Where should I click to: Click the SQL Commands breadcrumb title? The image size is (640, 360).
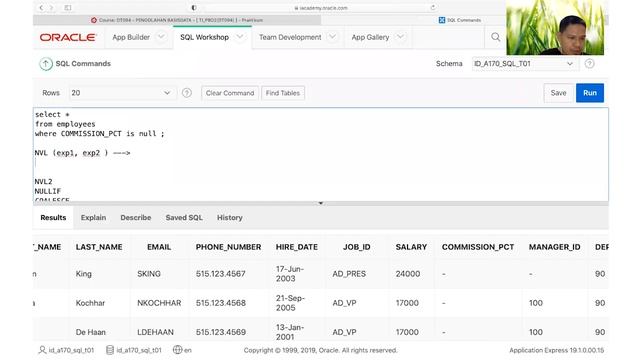(83, 64)
